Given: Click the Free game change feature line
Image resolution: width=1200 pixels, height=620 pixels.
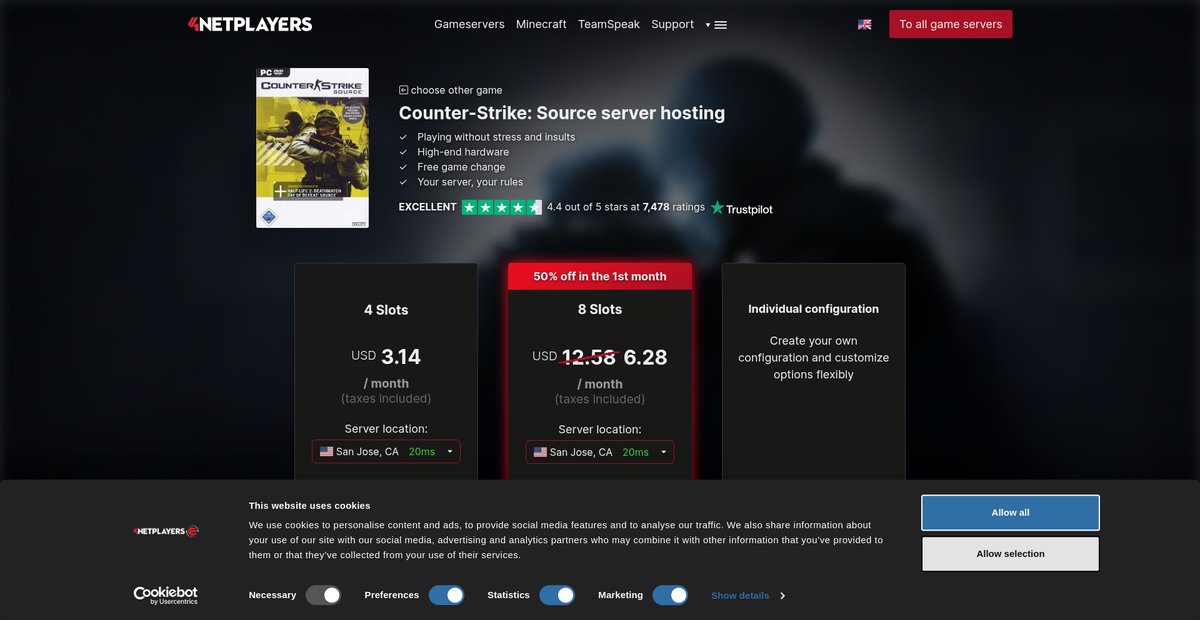Looking at the screenshot, I should (461, 167).
